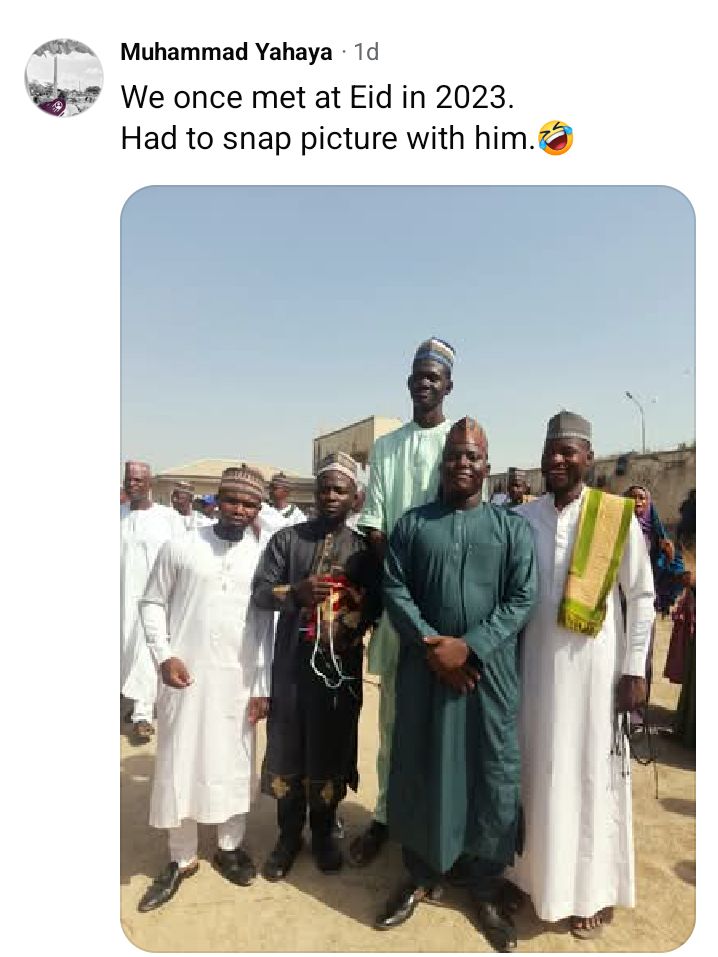Click the 1d post timestamp

[366, 53]
